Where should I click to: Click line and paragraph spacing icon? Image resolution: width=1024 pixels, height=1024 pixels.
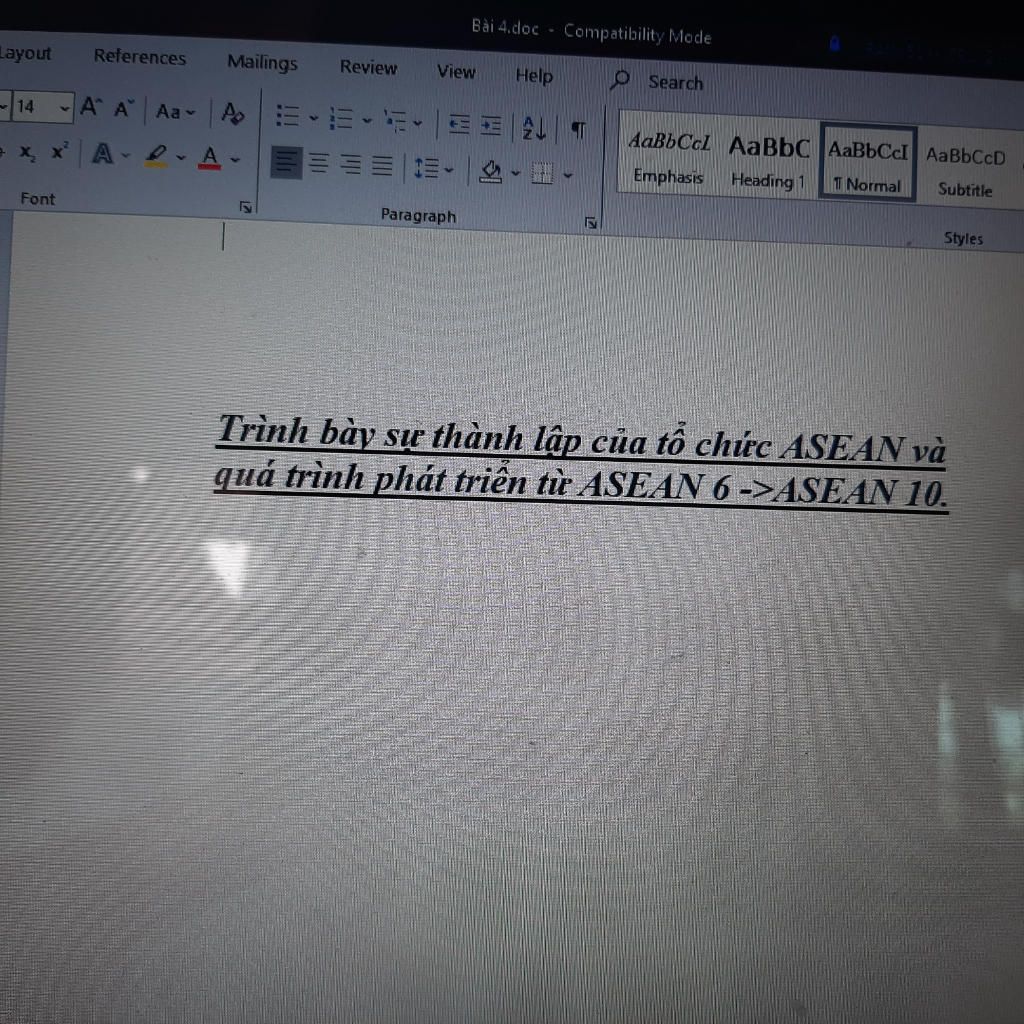[426, 168]
